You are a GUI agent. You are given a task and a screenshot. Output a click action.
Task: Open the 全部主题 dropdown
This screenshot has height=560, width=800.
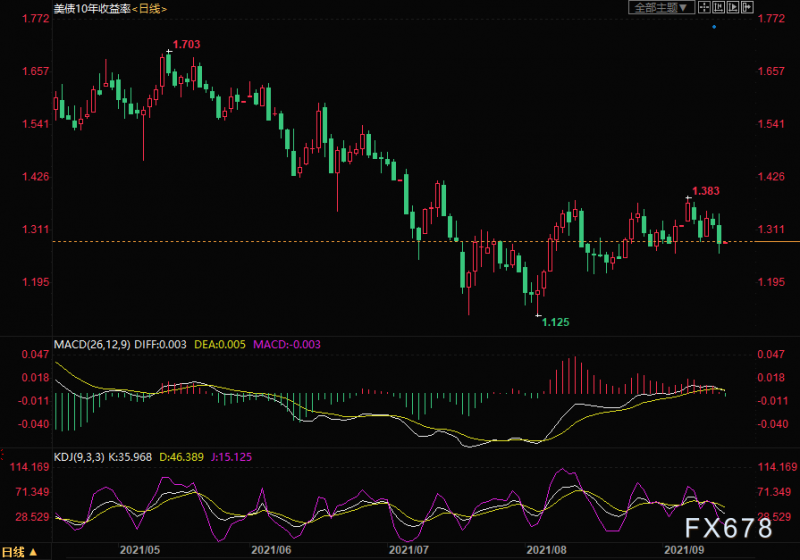(661, 8)
